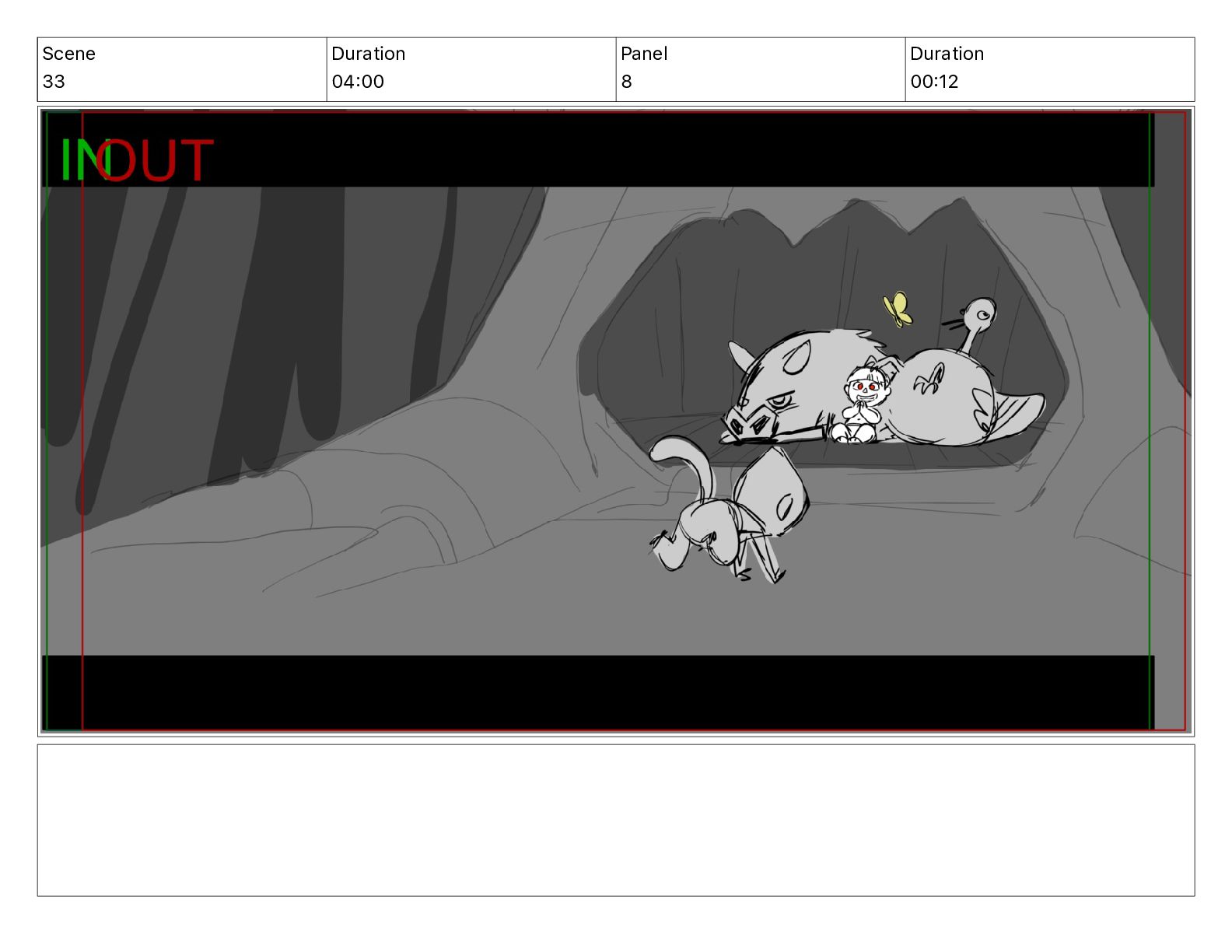
Task: Click the Duration label beside Scene
Action: [x=369, y=54]
